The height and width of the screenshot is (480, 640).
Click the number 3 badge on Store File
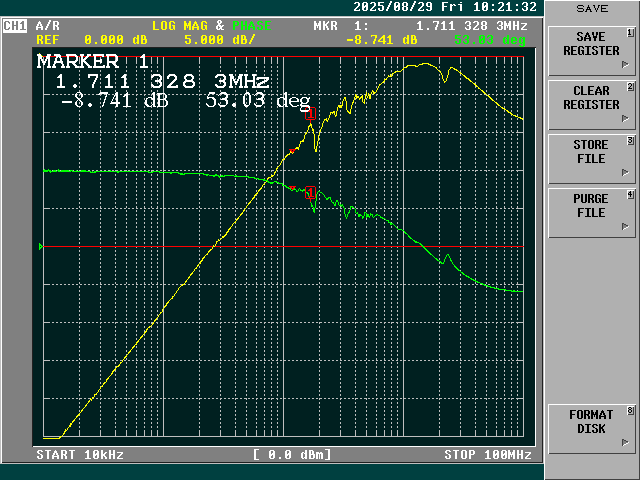630,142
